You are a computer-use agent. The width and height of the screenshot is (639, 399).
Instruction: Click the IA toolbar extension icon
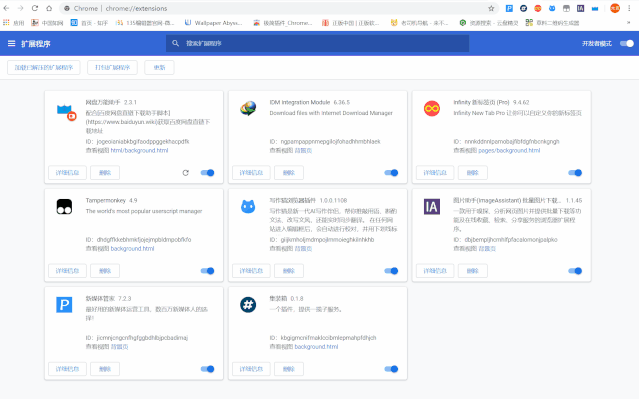tap(580, 8)
